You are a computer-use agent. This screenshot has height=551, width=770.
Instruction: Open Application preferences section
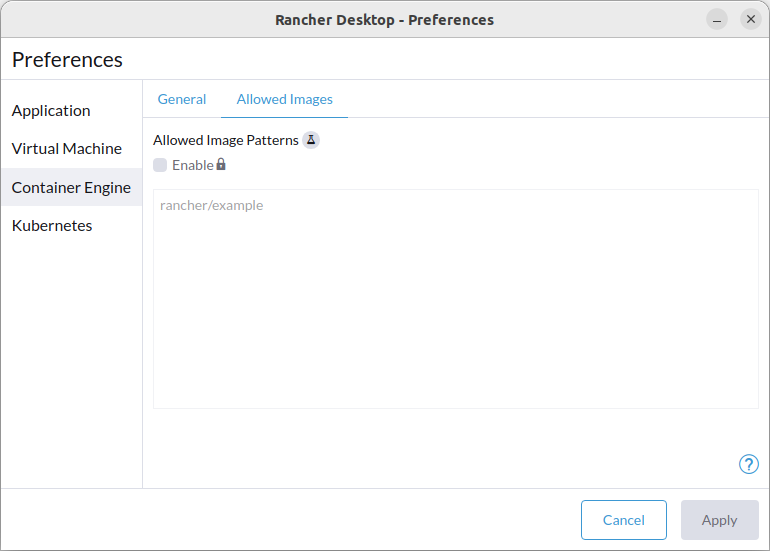pyautogui.click(x=72, y=110)
